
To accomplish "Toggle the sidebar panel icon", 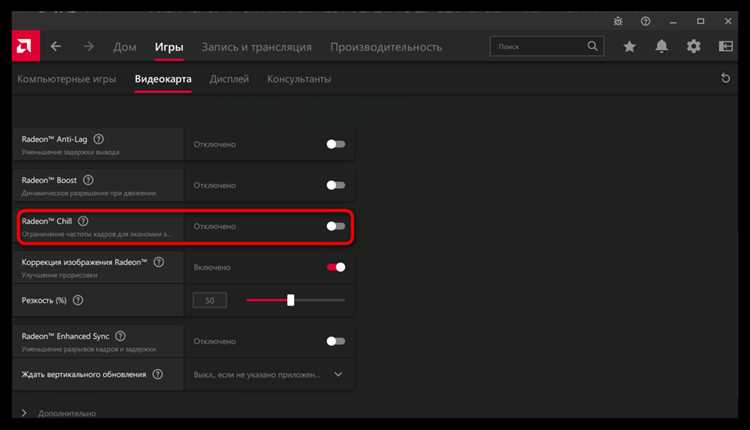I will pos(726,46).
